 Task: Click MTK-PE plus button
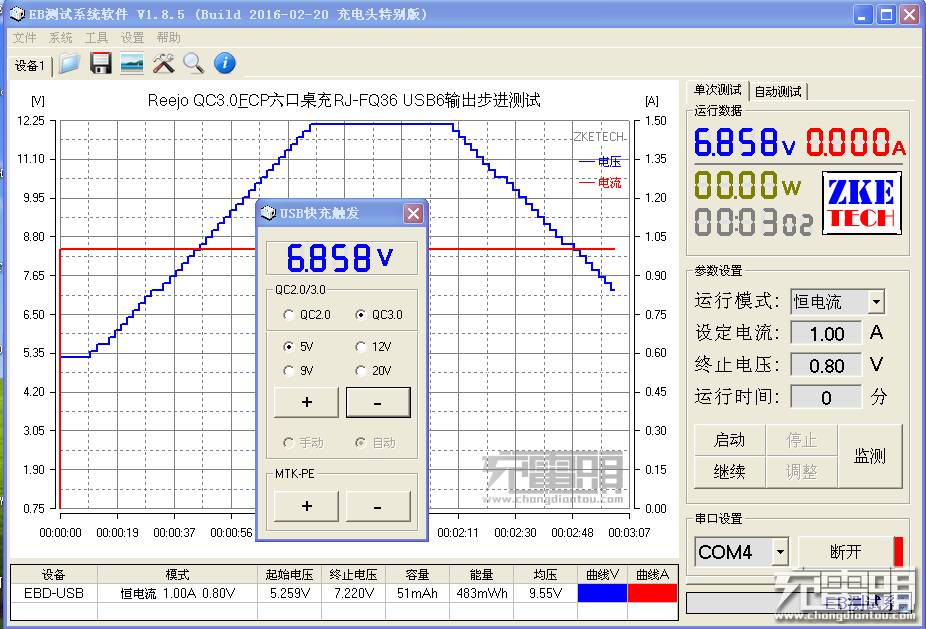307,506
